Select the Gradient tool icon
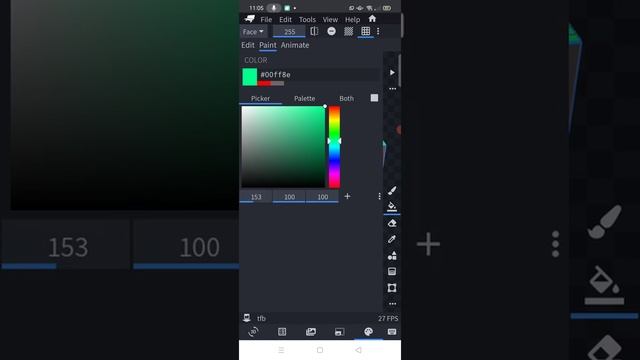 (x=392, y=271)
